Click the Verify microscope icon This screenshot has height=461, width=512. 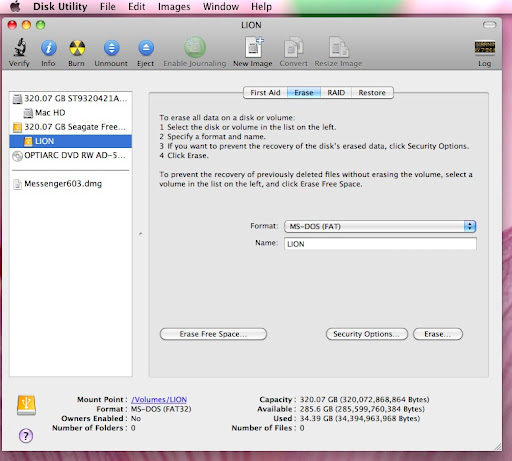point(20,48)
